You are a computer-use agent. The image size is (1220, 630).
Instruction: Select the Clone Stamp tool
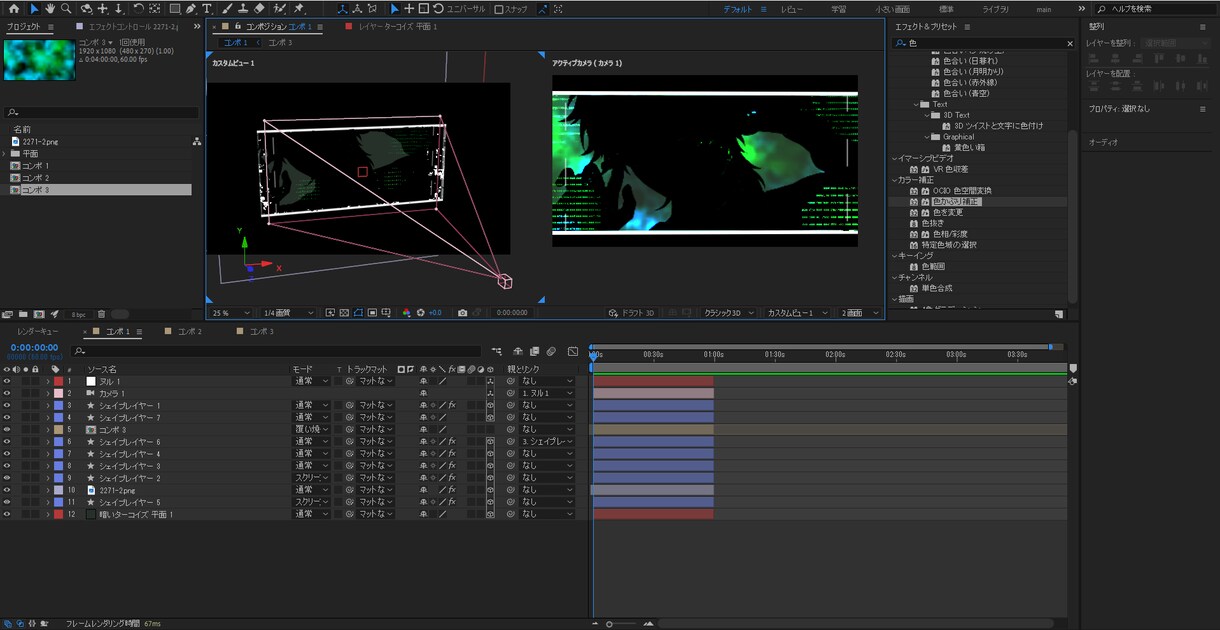[243, 8]
